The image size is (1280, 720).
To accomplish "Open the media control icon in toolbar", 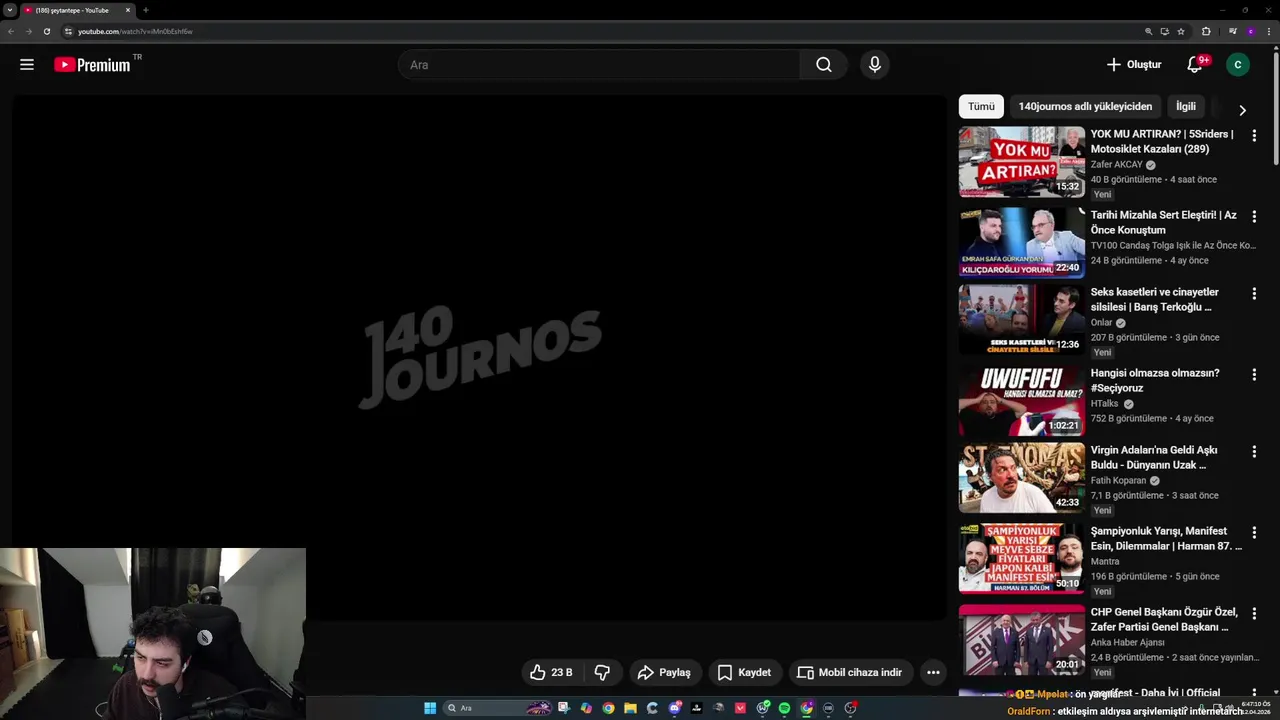I will [1232, 31].
